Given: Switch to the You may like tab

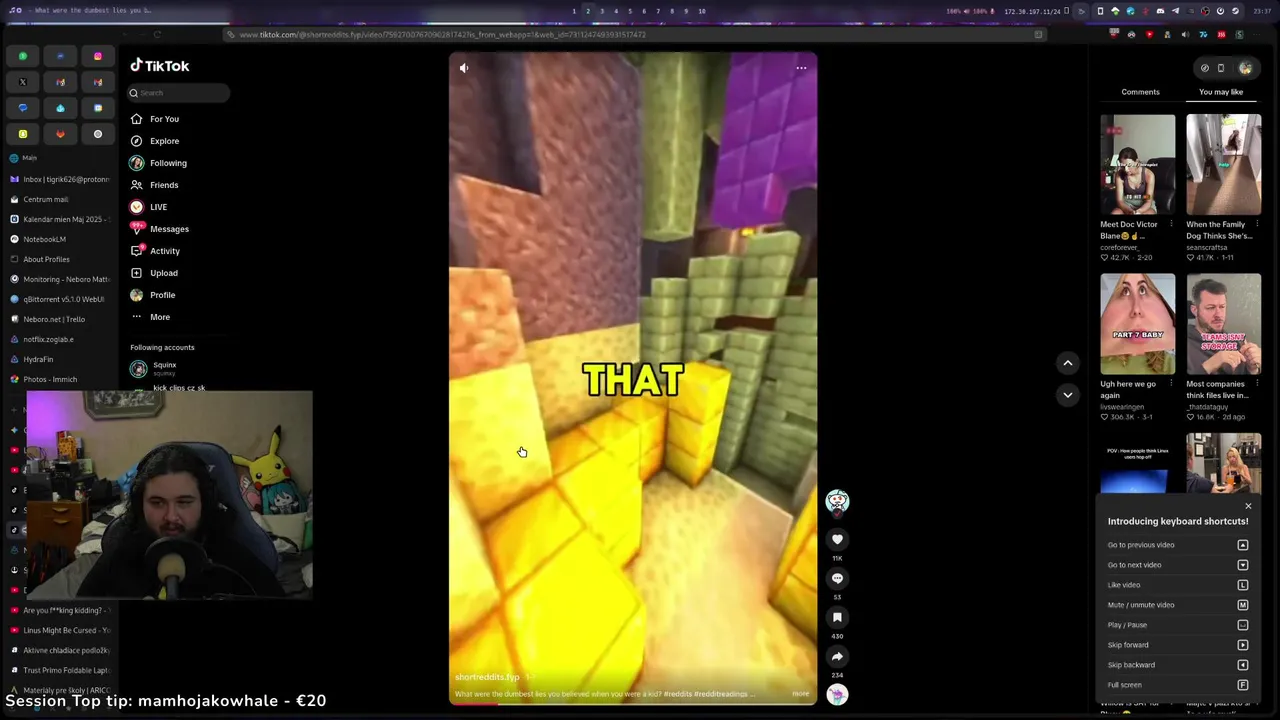Looking at the screenshot, I should point(1221,92).
